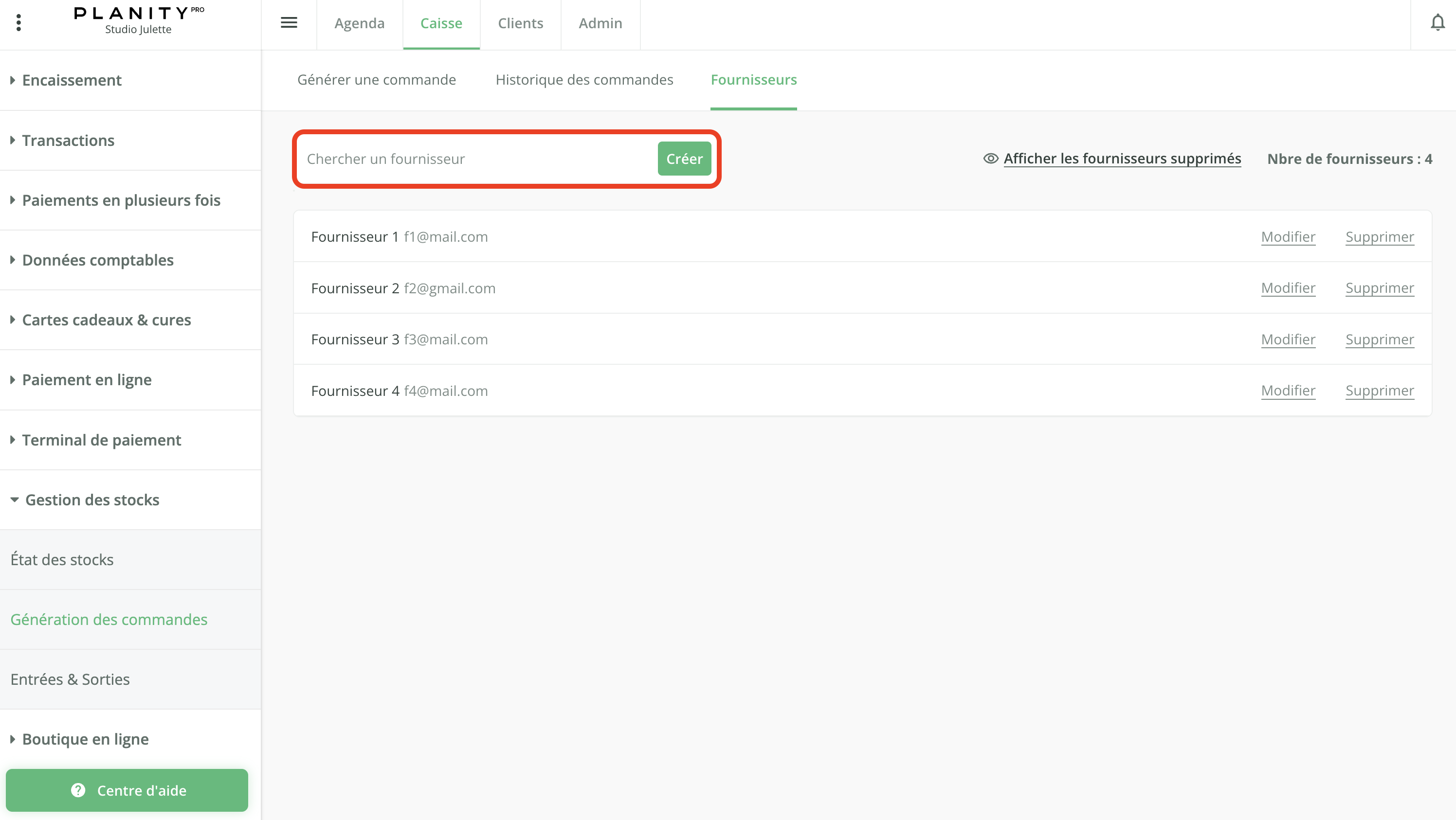This screenshot has height=820, width=1456.
Task: Click the Centre d'aide help button
Action: [x=127, y=790]
